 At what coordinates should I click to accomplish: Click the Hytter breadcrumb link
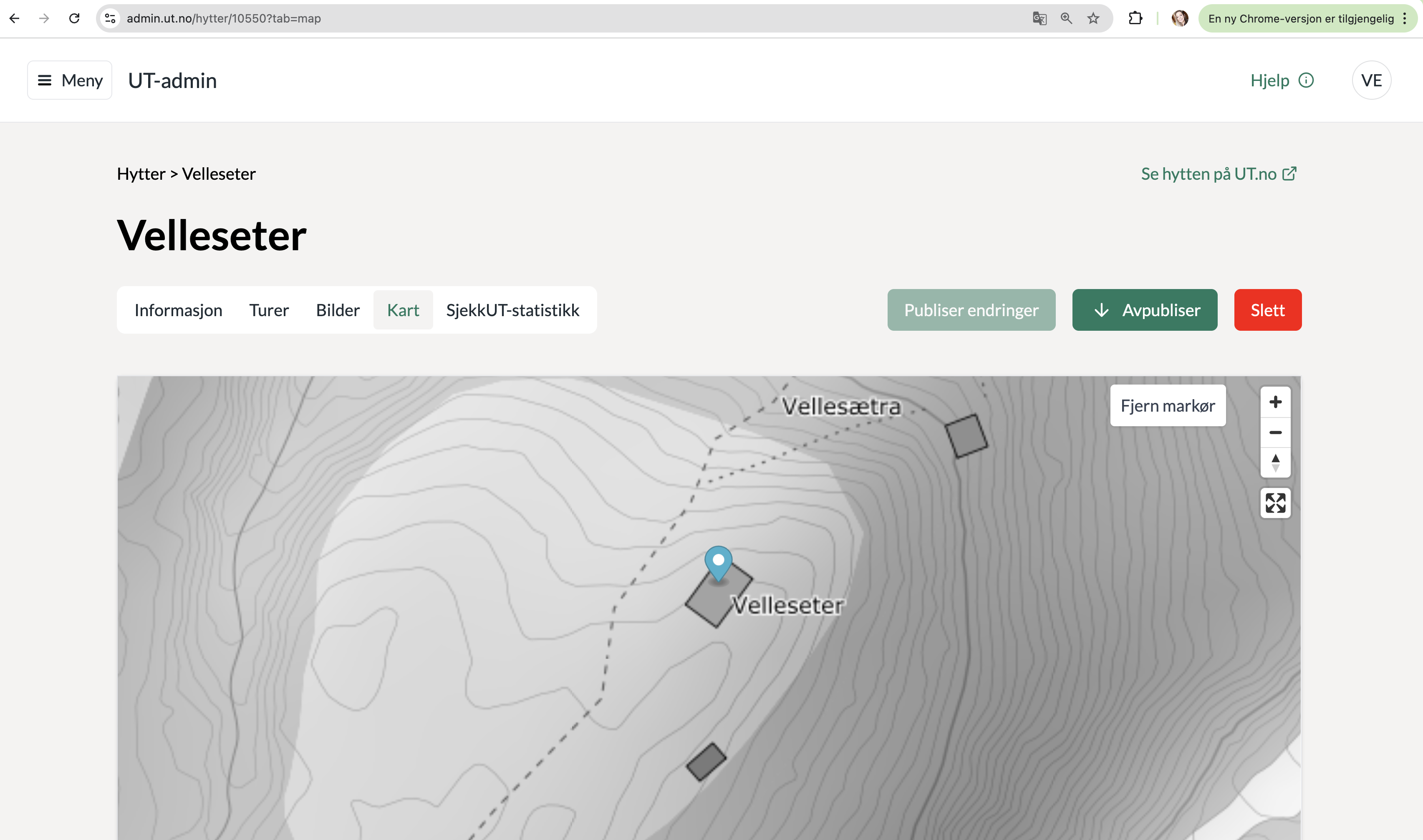[141, 174]
